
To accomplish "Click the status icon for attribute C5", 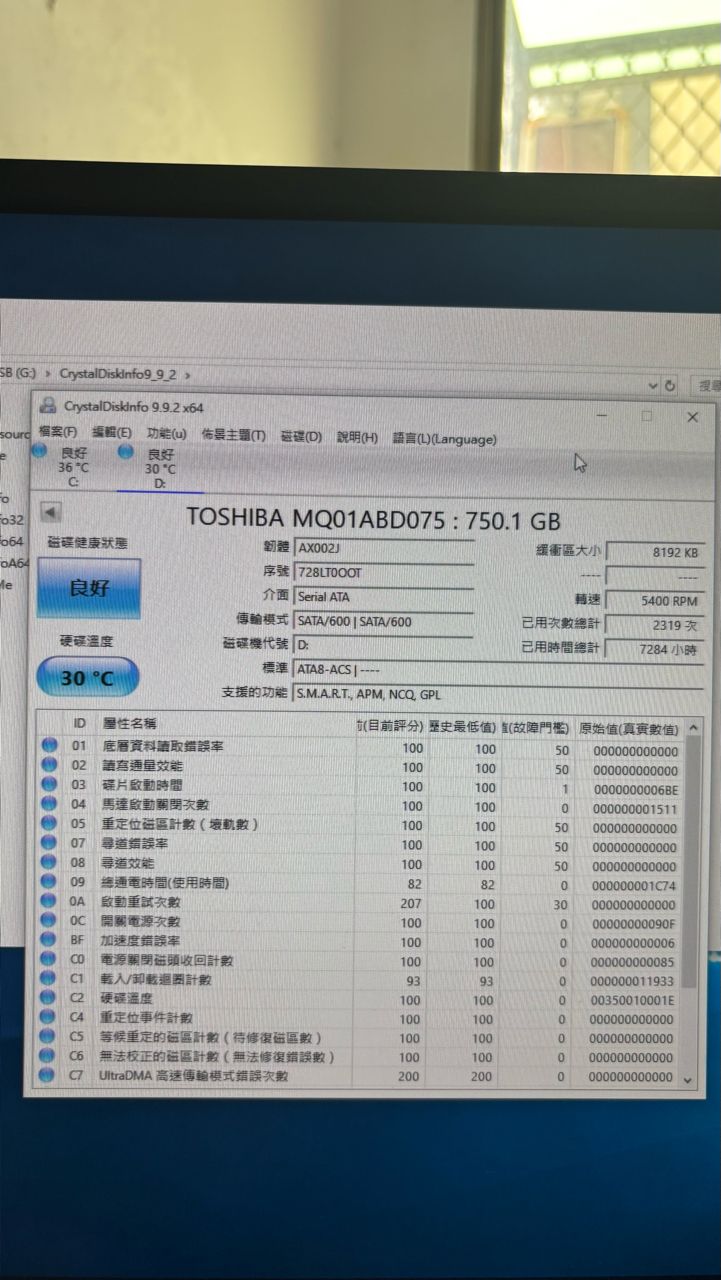I will pyautogui.click(x=49, y=1037).
